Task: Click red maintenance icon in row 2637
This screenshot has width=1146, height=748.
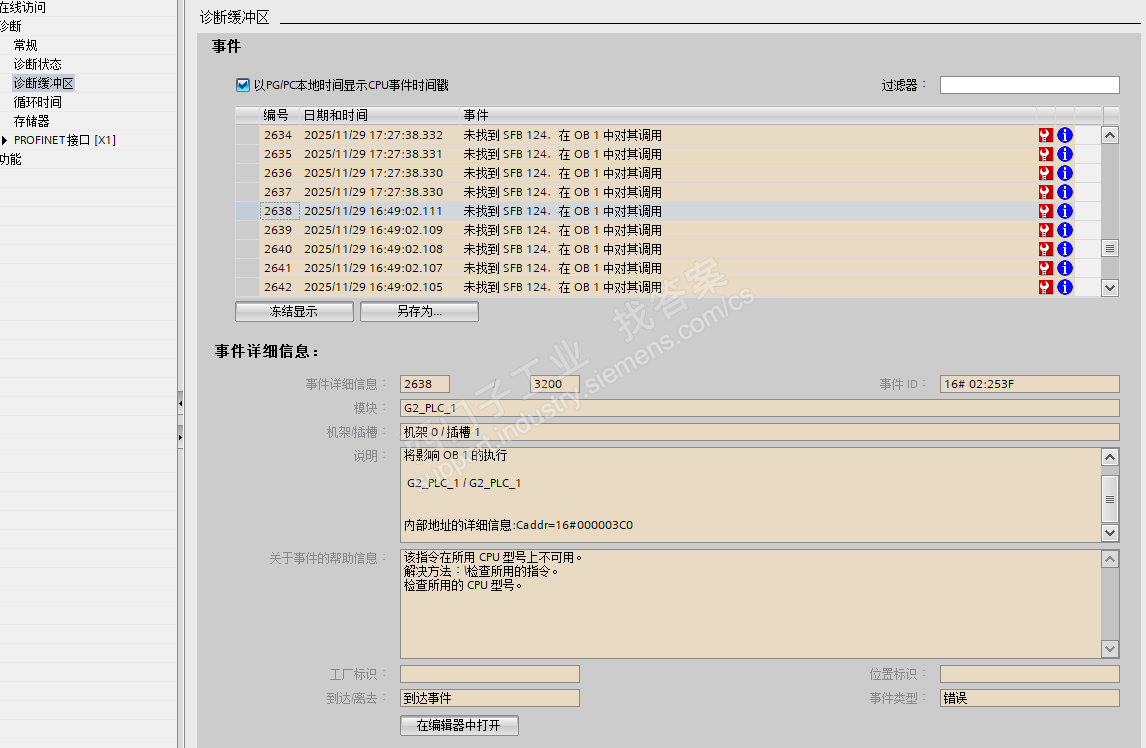Action: (x=1046, y=192)
